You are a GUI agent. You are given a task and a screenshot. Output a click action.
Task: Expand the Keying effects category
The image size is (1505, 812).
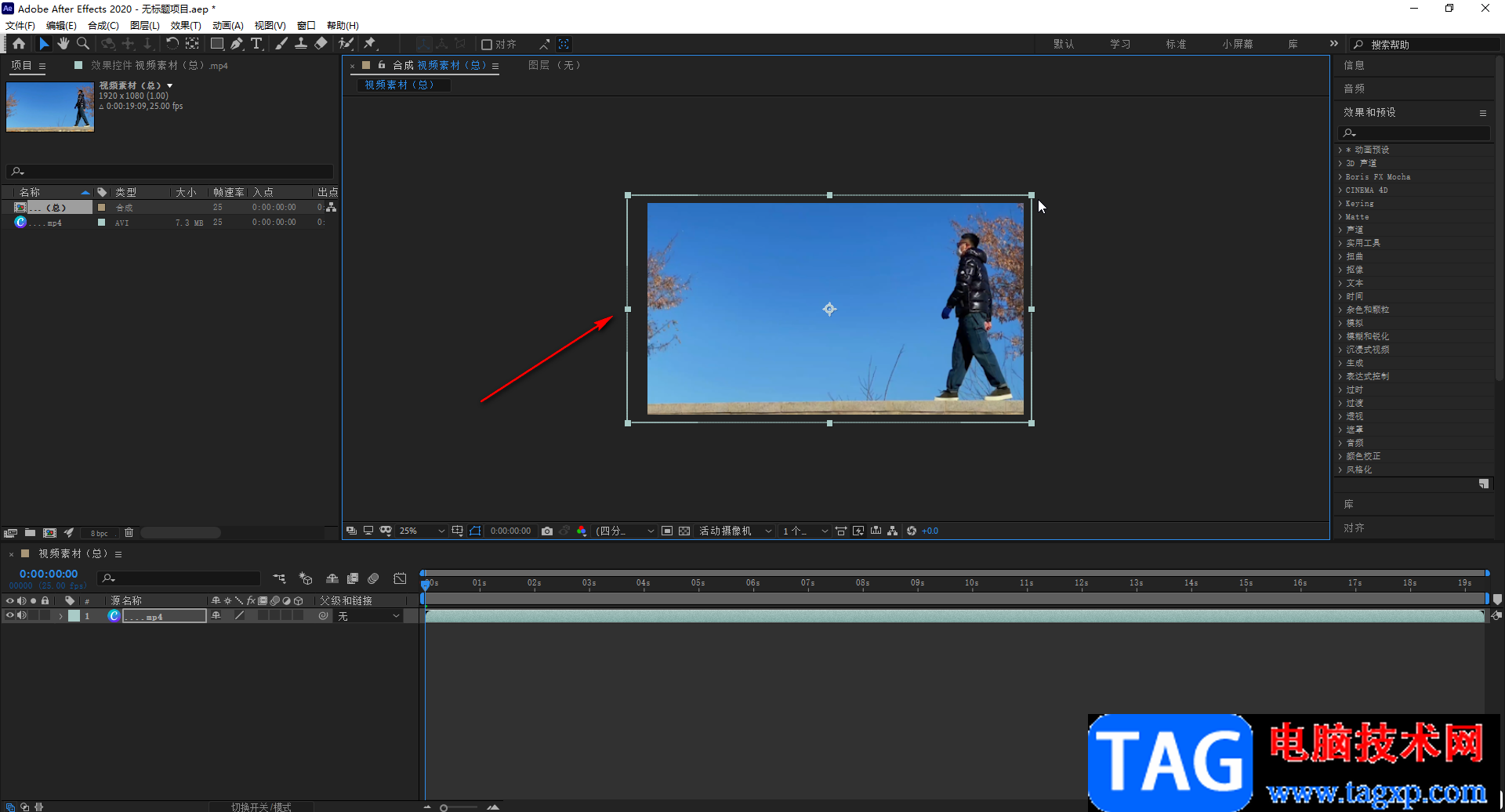(x=1340, y=203)
